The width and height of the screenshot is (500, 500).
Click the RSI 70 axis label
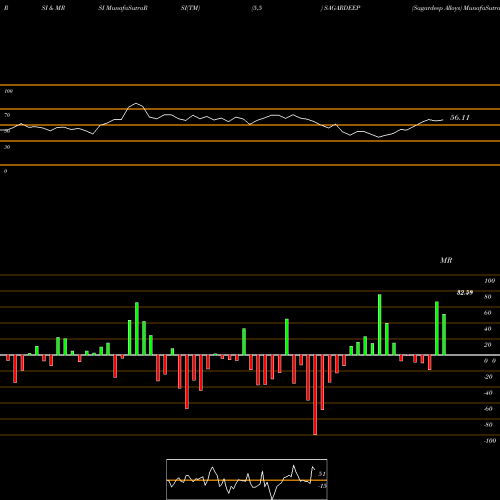point(7,115)
